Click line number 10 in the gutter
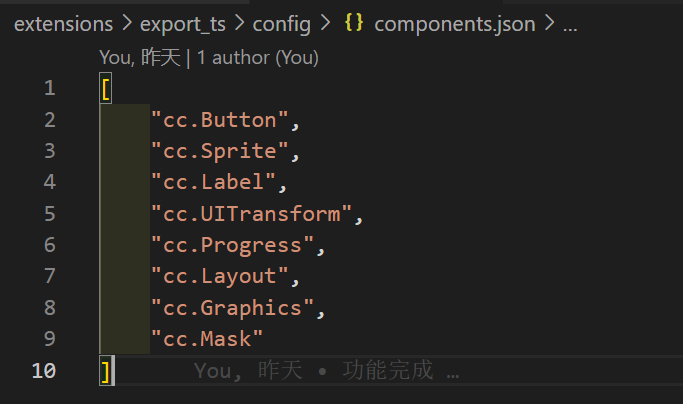The image size is (683, 404). click(44, 371)
